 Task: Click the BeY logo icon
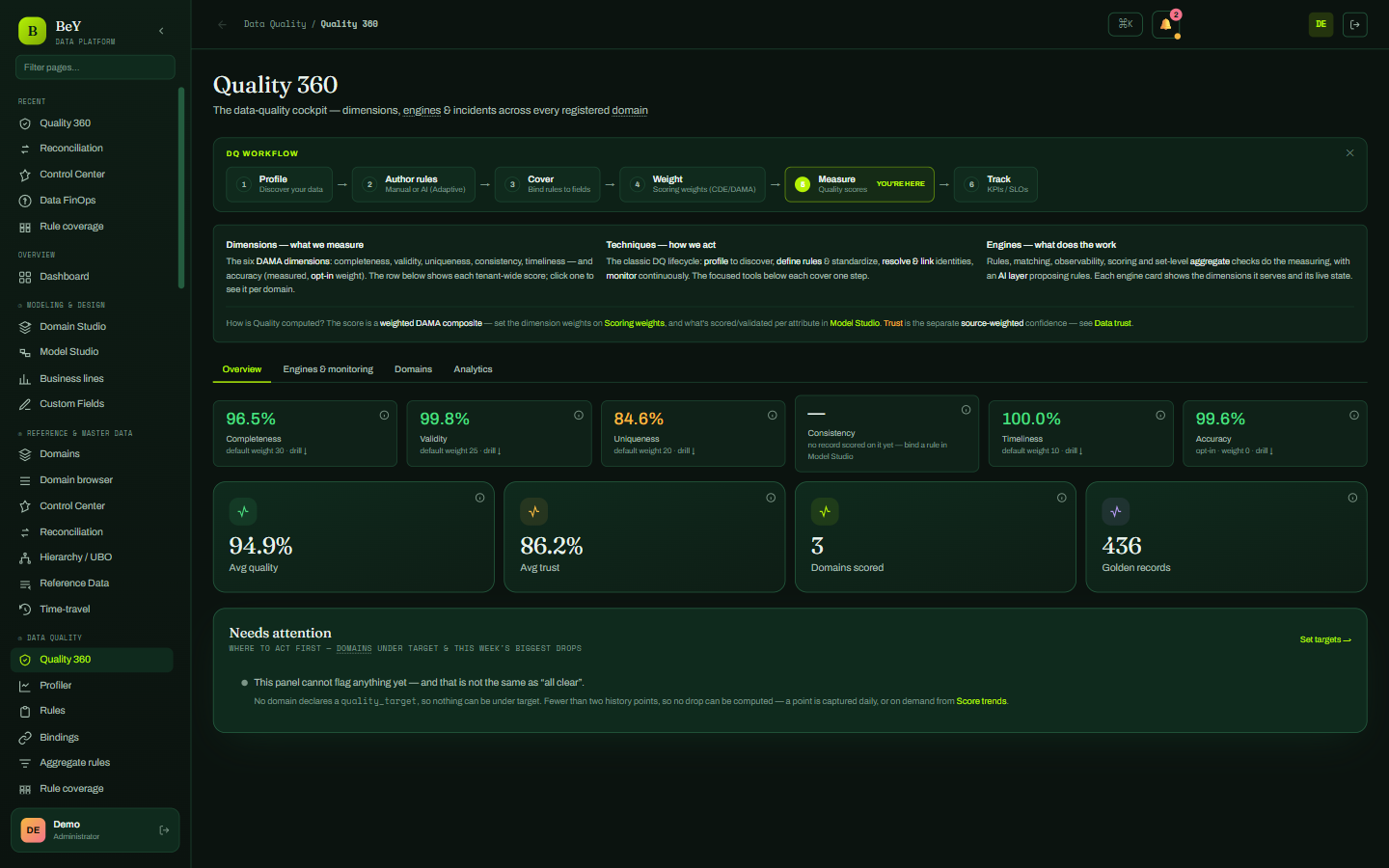click(x=32, y=31)
